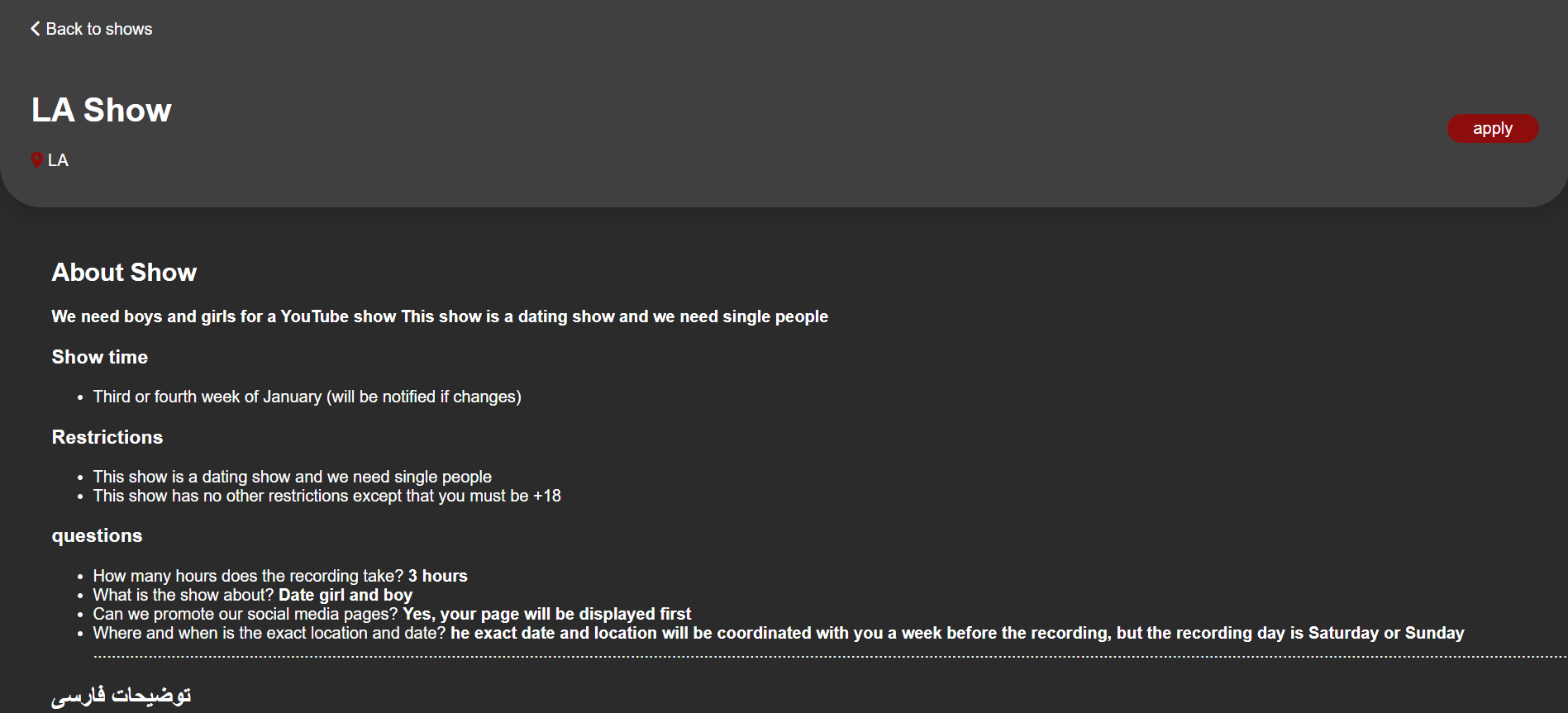Click the Third or fourth week of January item
Viewport: 1568px width, 713px height.
[x=307, y=397]
